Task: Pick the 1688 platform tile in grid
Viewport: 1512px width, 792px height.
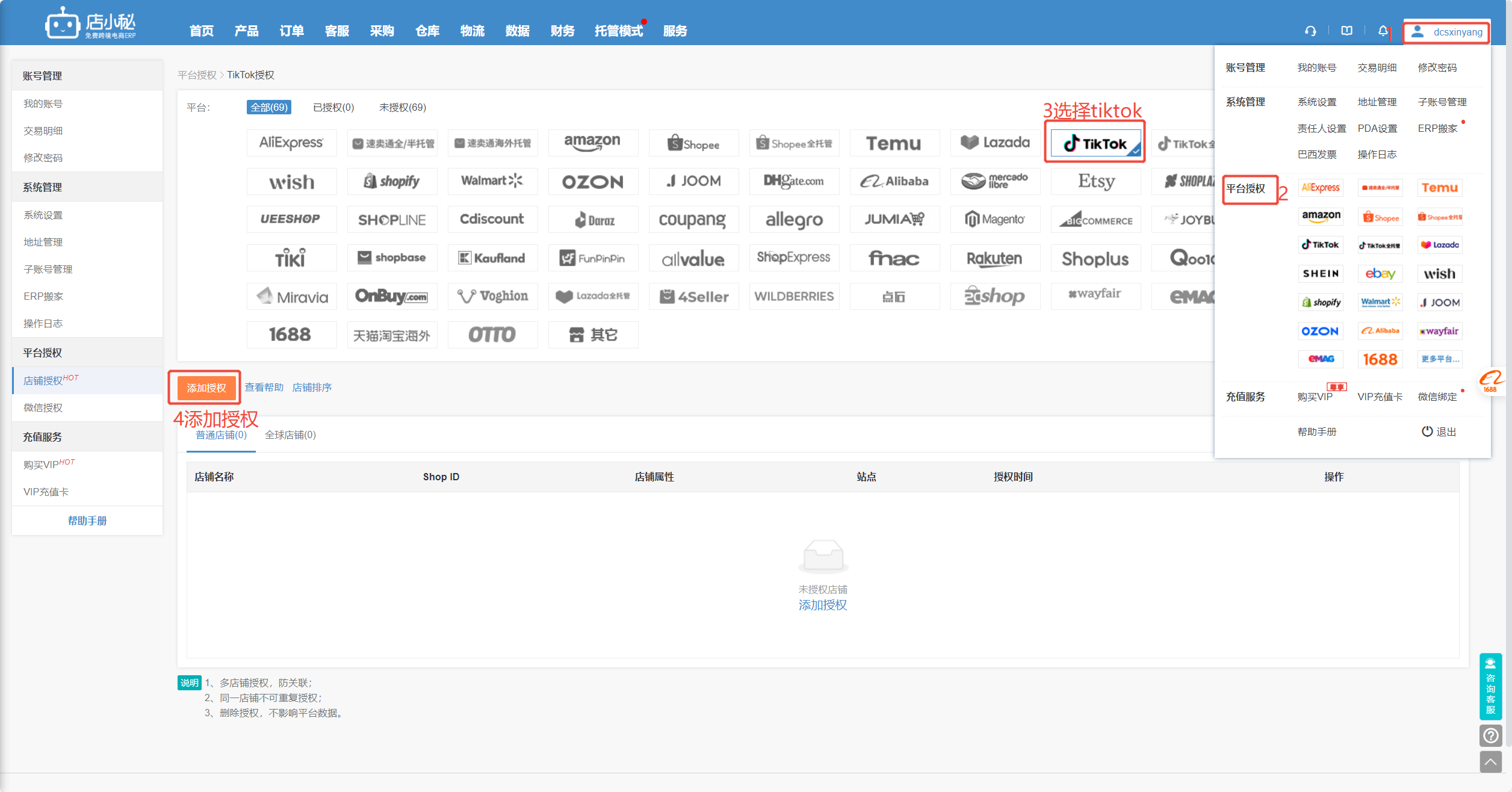Action: pos(291,335)
